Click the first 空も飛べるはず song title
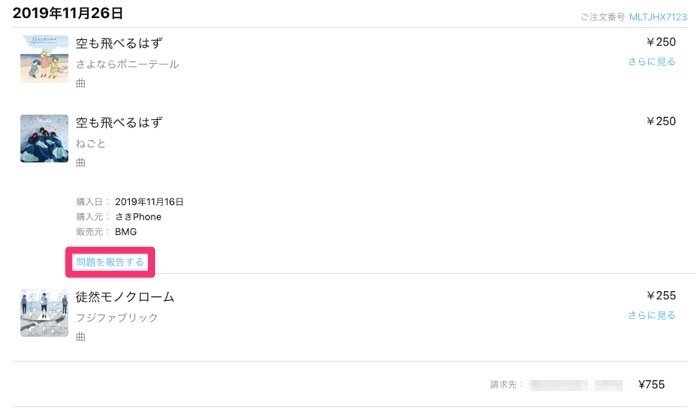 tap(119, 43)
